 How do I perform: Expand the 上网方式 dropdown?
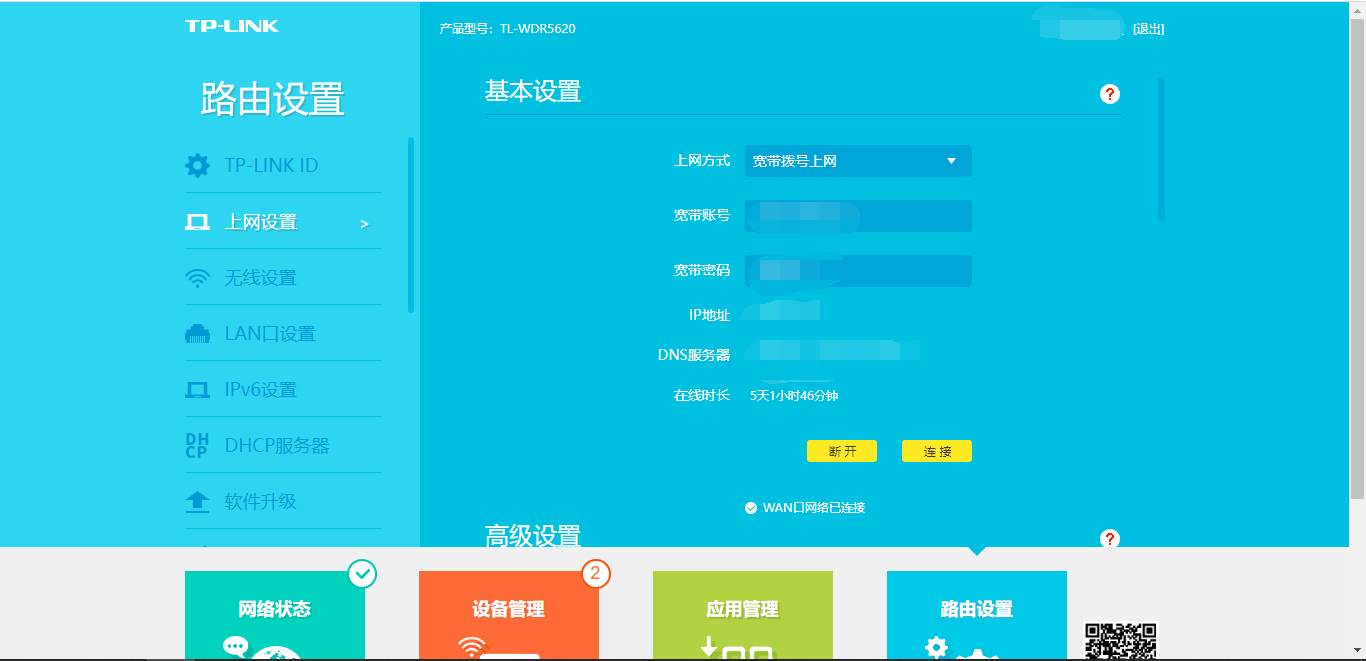tap(858, 161)
